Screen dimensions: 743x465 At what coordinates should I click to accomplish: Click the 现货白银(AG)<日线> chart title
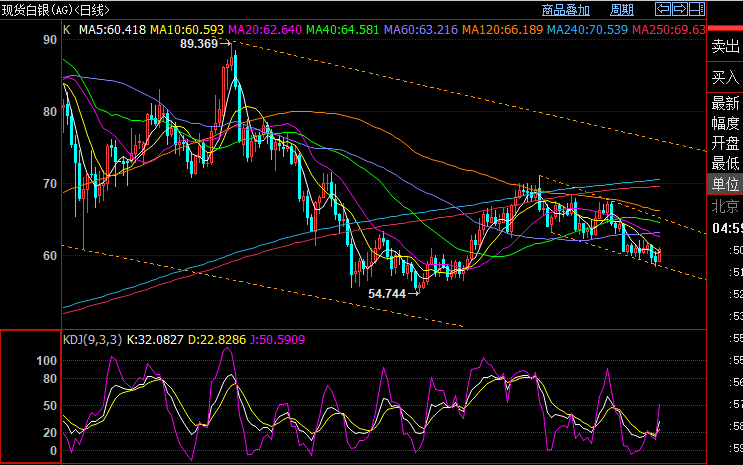pos(55,10)
